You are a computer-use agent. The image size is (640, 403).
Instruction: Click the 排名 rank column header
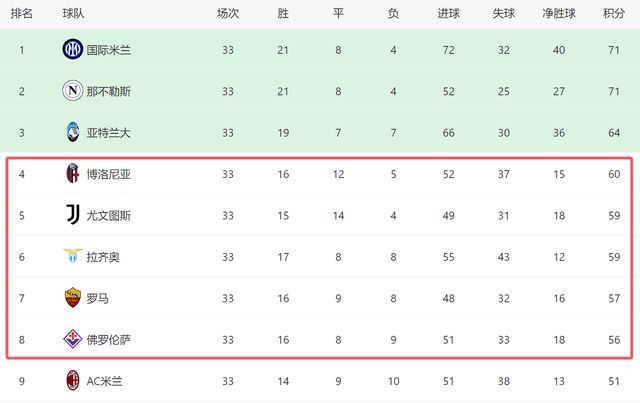point(22,14)
